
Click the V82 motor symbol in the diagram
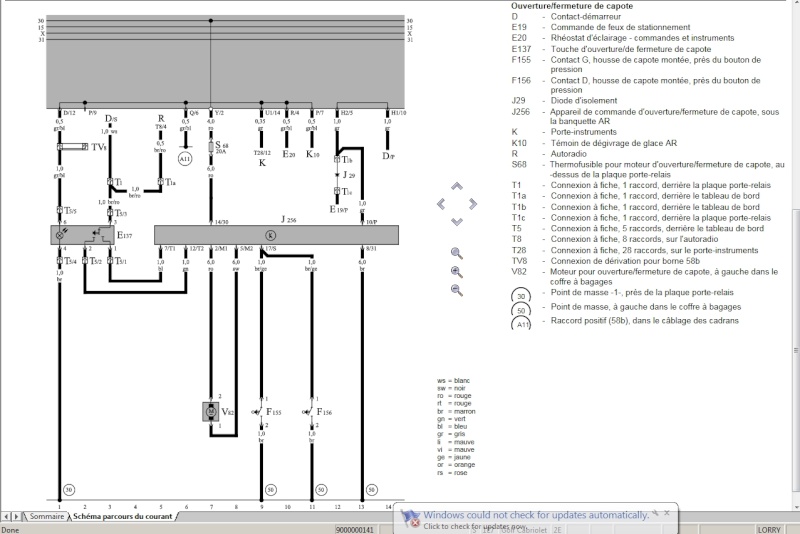(x=211, y=412)
